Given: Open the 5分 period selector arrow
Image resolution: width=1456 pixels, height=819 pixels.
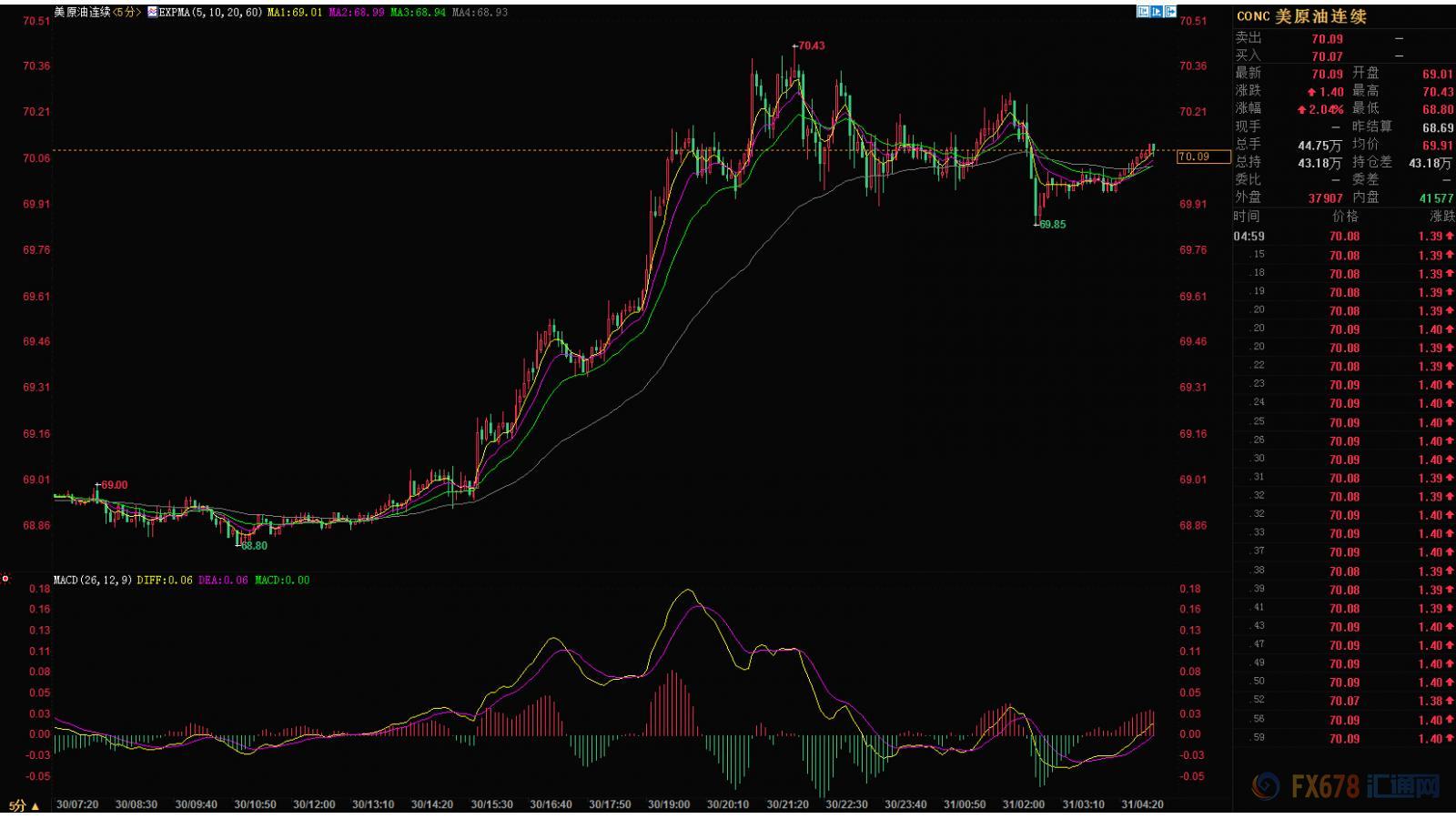Looking at the screenshot, I should [x=35, y=806].
